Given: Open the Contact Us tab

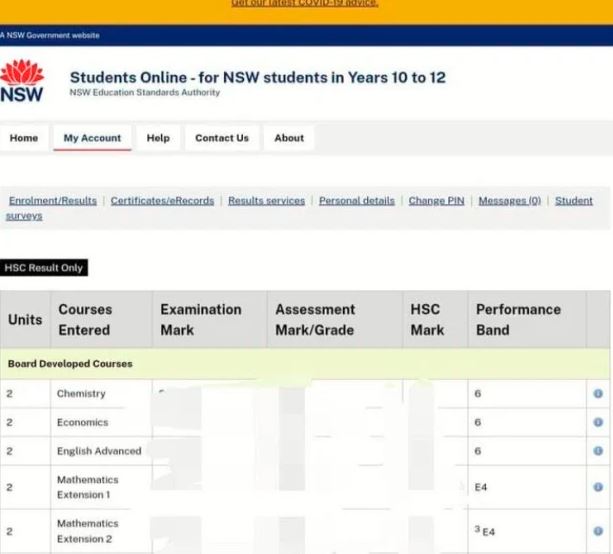Looking at the screenshot, I should (222, 138).
